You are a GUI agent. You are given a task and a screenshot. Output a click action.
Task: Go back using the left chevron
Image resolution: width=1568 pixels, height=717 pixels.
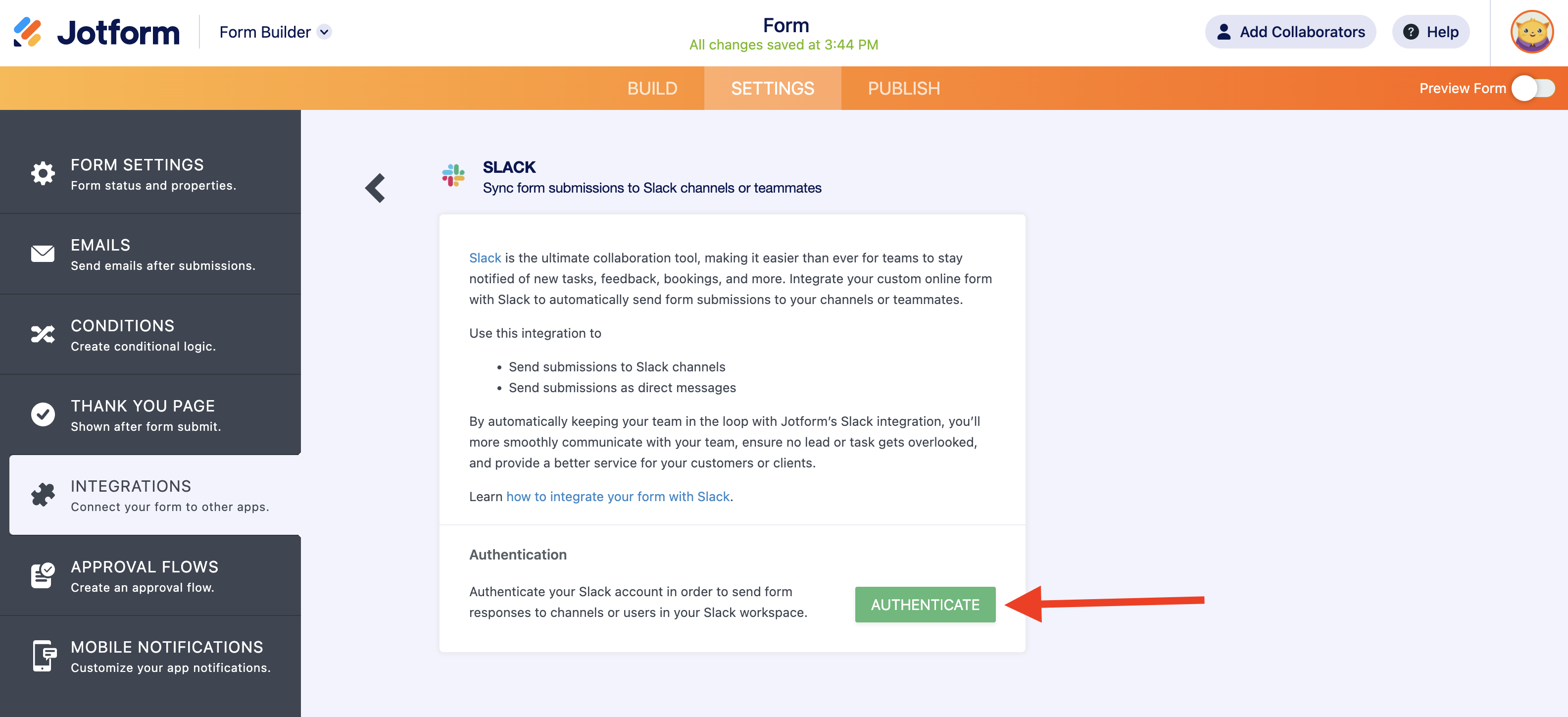[375, 188]
